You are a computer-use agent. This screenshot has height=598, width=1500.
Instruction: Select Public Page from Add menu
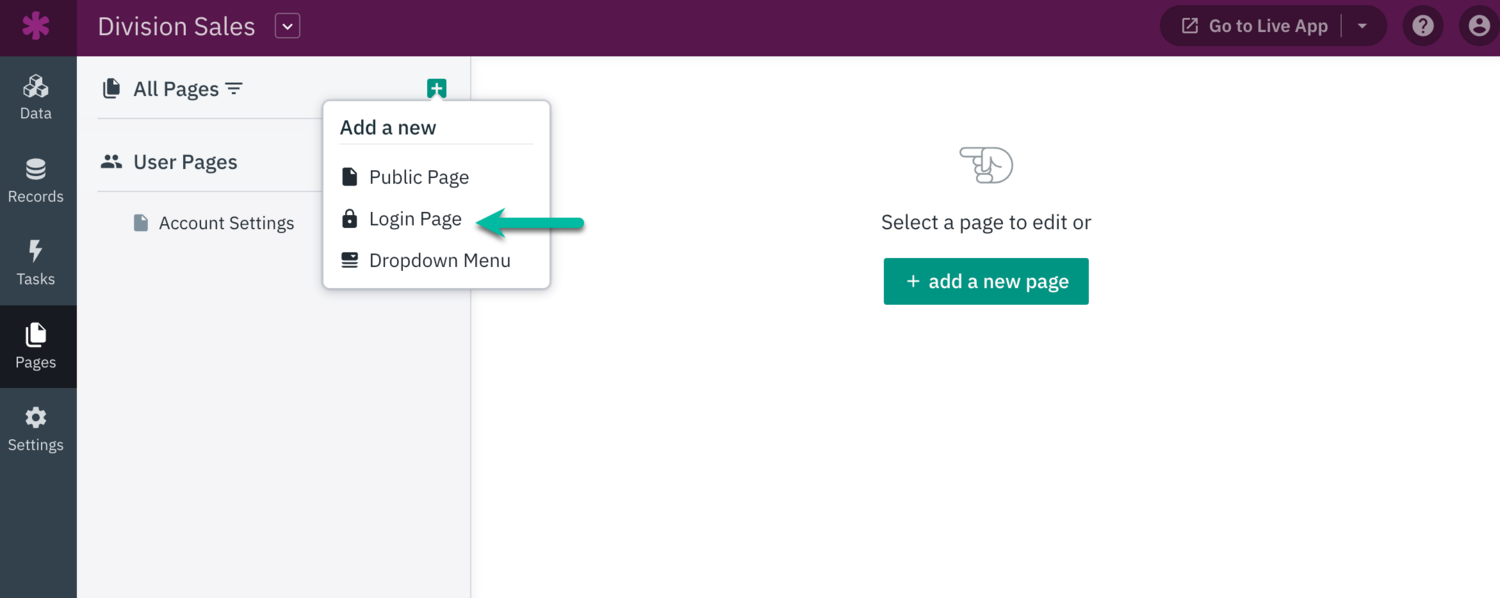[x=418, y=177]
